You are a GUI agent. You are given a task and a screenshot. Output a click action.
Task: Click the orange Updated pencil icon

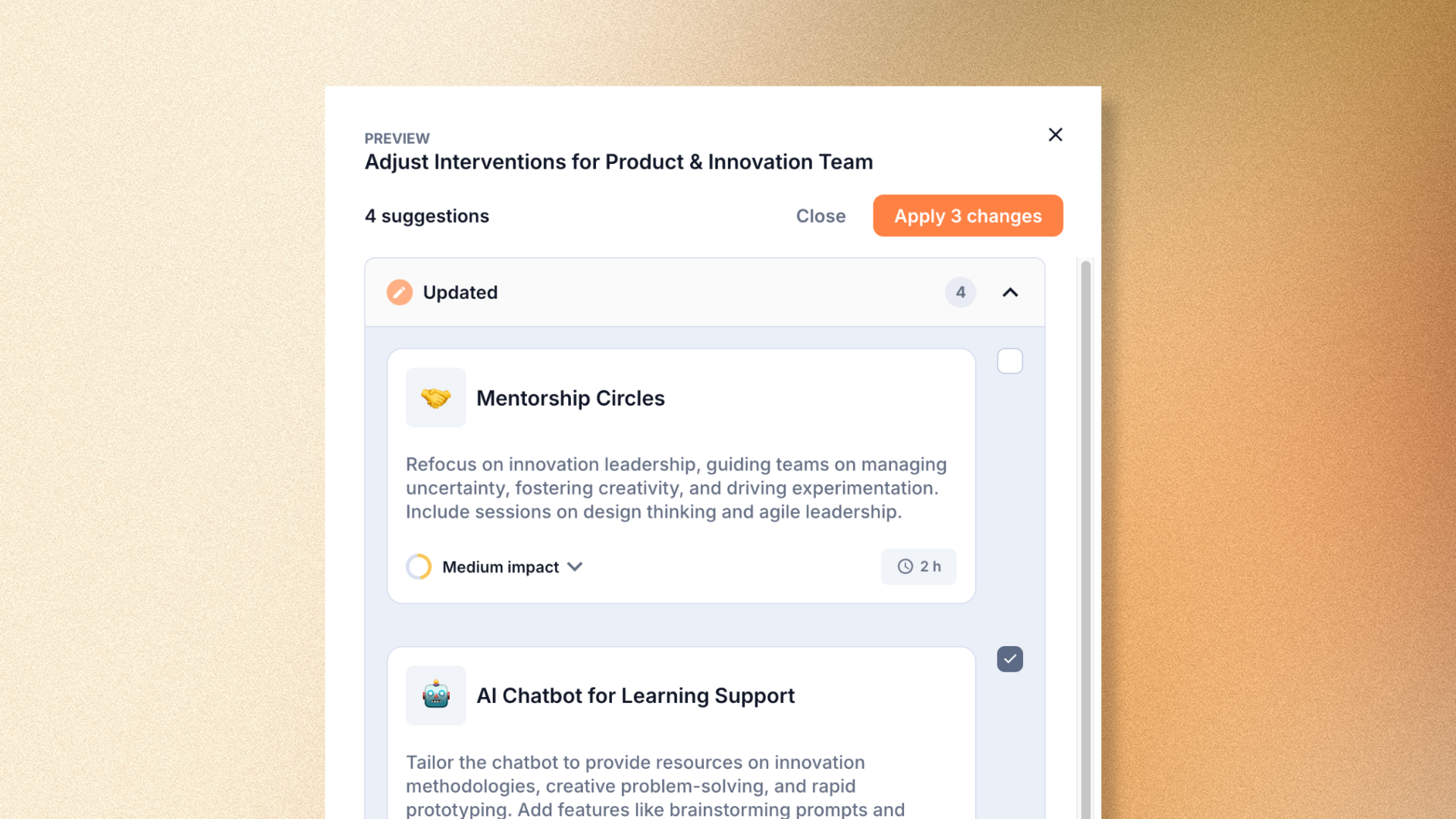[x=400, y=293]
